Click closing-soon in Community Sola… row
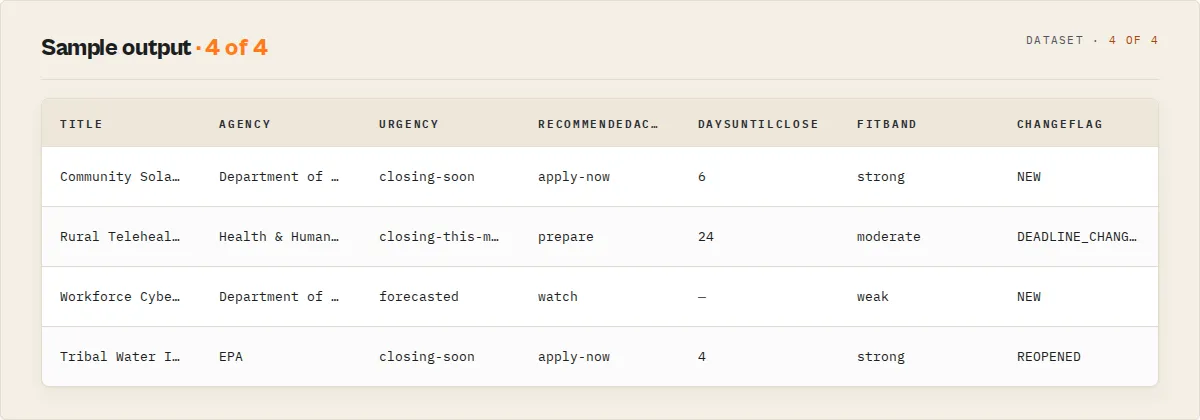The image size is (1200, 420). coord(427,177)
